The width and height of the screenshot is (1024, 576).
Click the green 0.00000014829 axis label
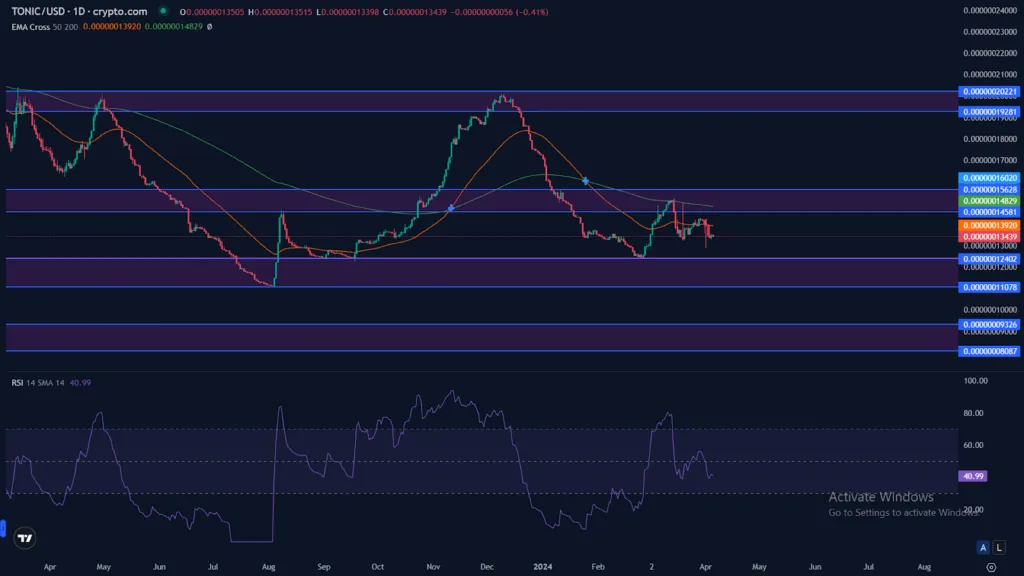(989, 201)
